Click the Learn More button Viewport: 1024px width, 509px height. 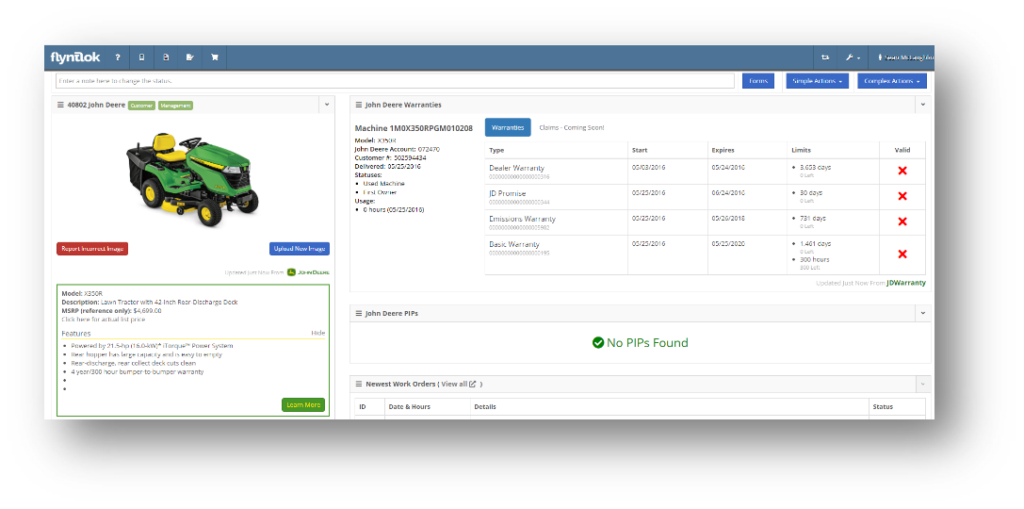pos(303,405)
